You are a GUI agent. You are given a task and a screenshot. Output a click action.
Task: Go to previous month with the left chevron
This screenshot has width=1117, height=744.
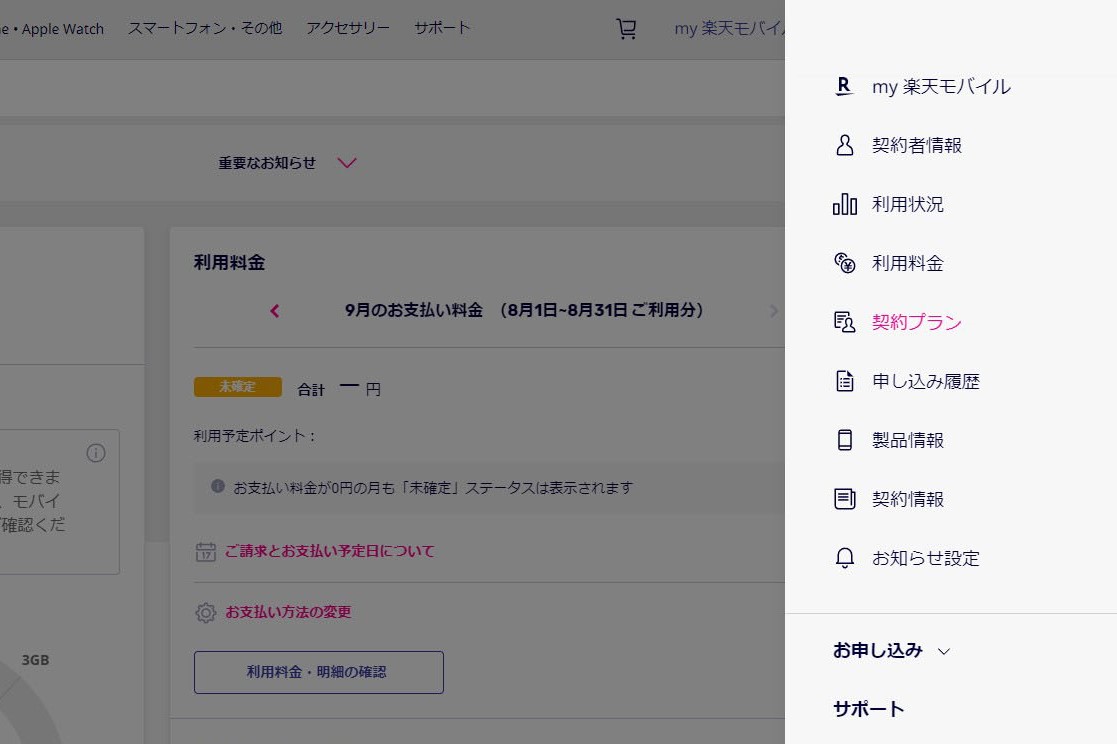pyautogui.click(x=273, y=311)
